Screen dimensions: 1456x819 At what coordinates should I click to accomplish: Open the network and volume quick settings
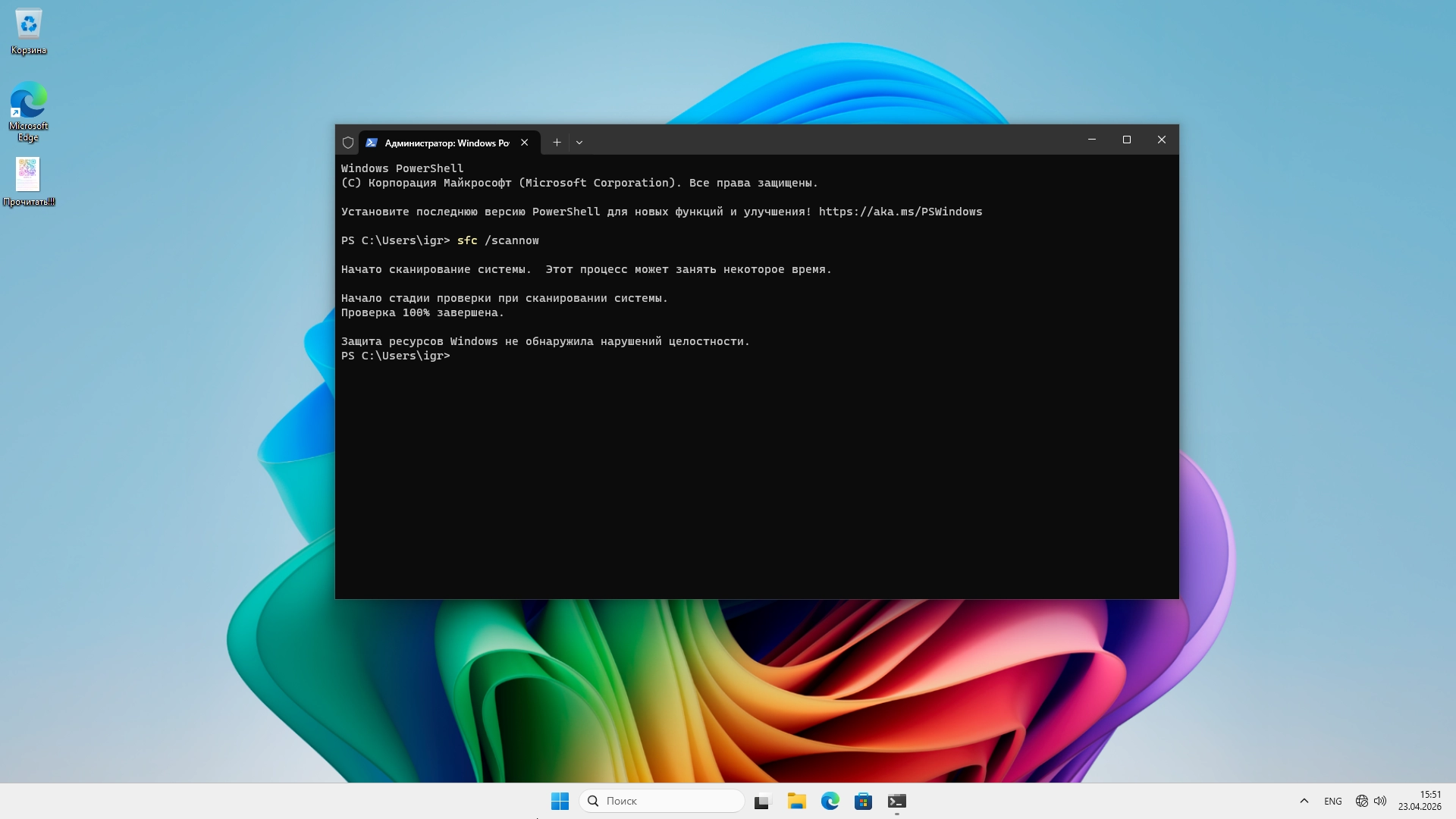1370,801
